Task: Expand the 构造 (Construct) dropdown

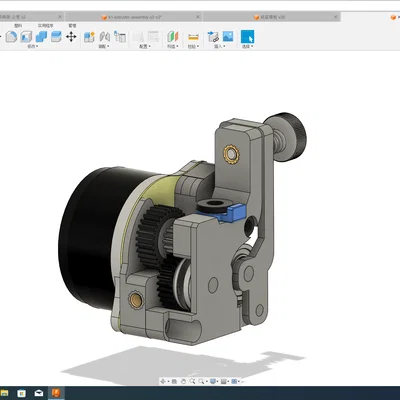Action: click(x=173, y=46)
